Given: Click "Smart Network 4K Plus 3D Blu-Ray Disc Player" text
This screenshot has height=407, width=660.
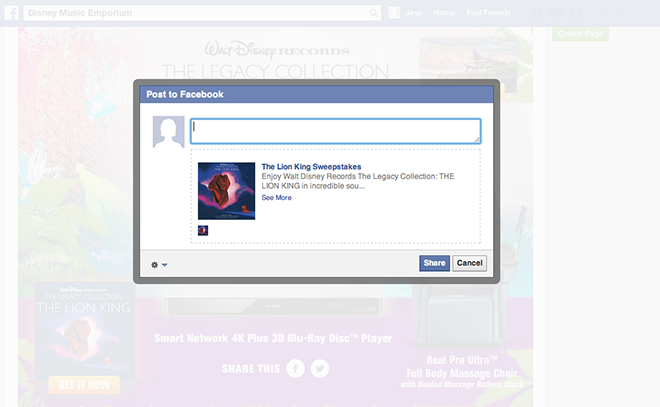Looking at the screenshot, I should pyautogui.click(x=273, y=338).
